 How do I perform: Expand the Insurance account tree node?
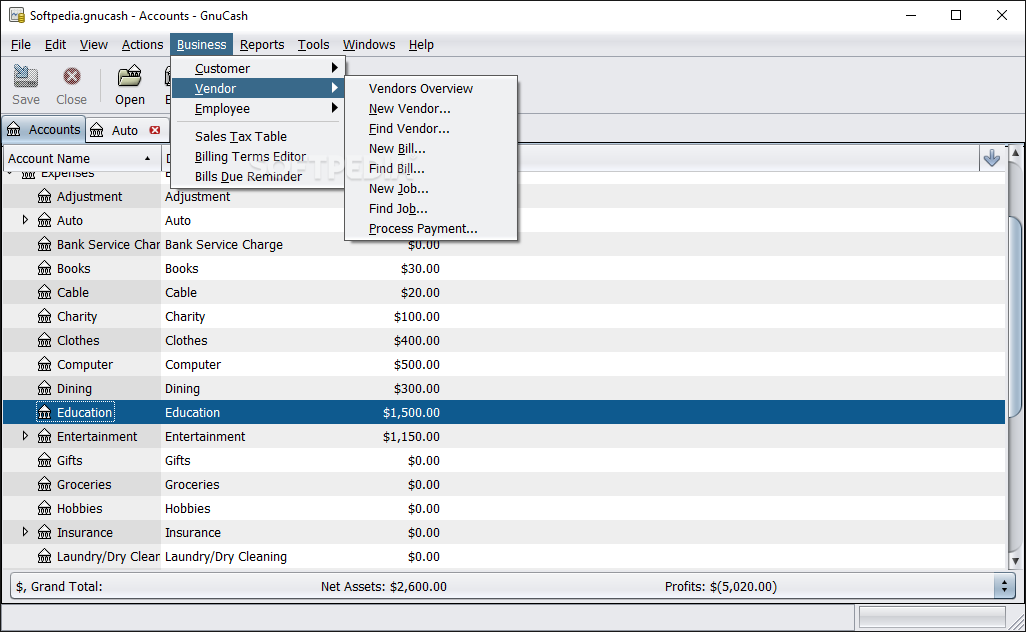coord(25,532)
